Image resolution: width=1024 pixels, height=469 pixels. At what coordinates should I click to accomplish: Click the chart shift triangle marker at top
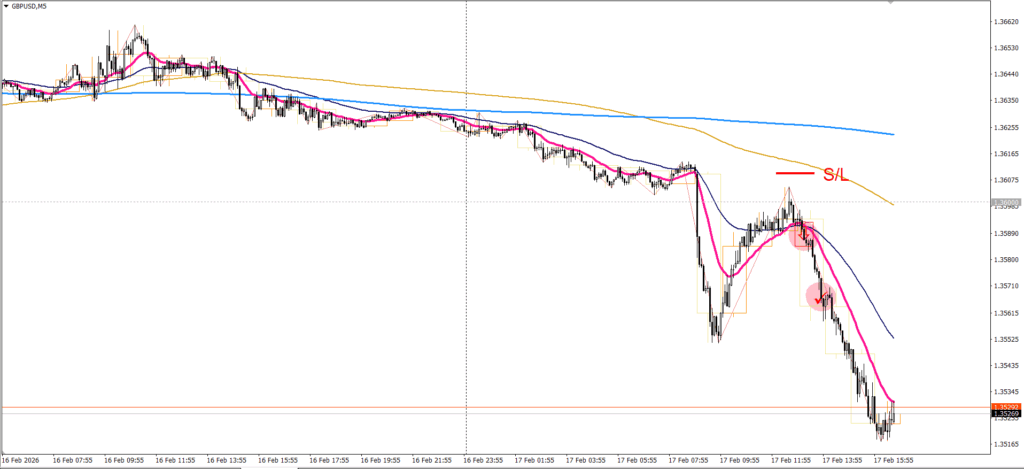(x=892, y=3)
